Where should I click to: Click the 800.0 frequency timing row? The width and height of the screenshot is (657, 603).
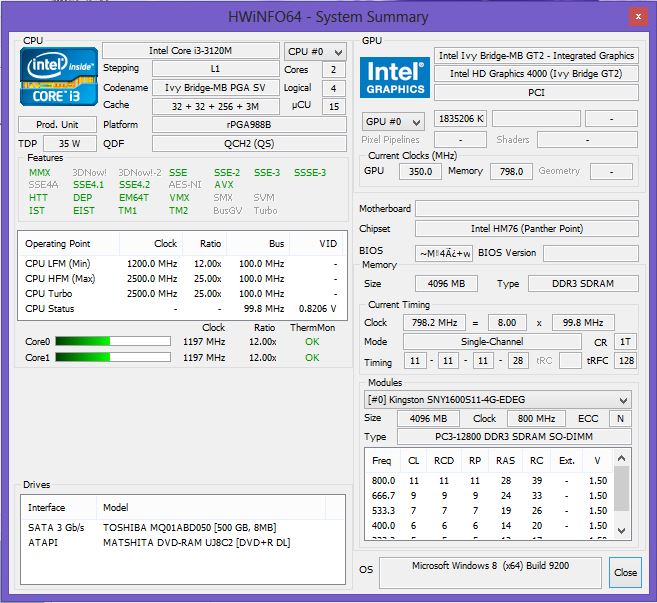[489, 481]
